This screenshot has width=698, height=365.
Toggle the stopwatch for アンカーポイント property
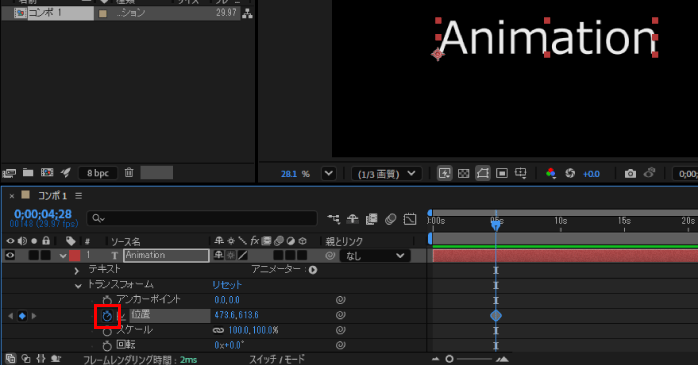(x=107, y=300)
